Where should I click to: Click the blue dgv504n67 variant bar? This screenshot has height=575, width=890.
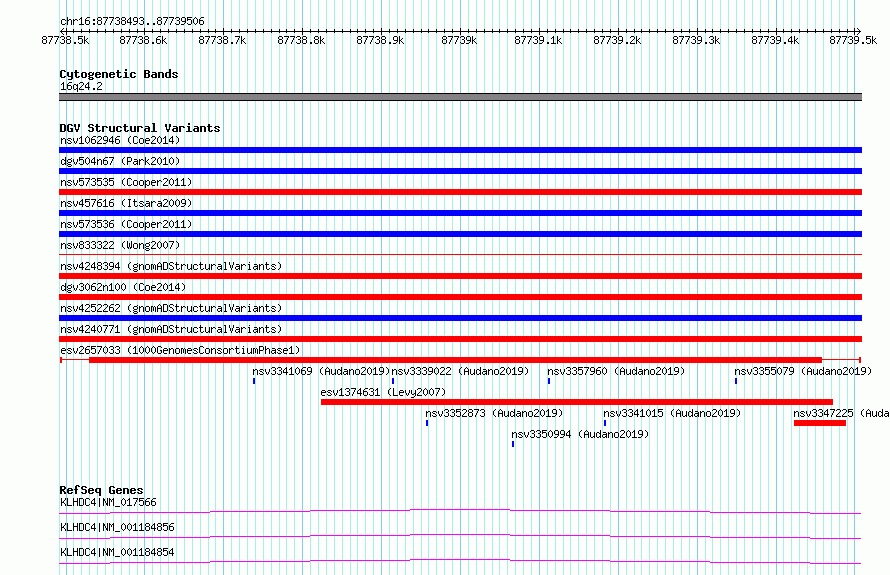[x=460, y=171]
